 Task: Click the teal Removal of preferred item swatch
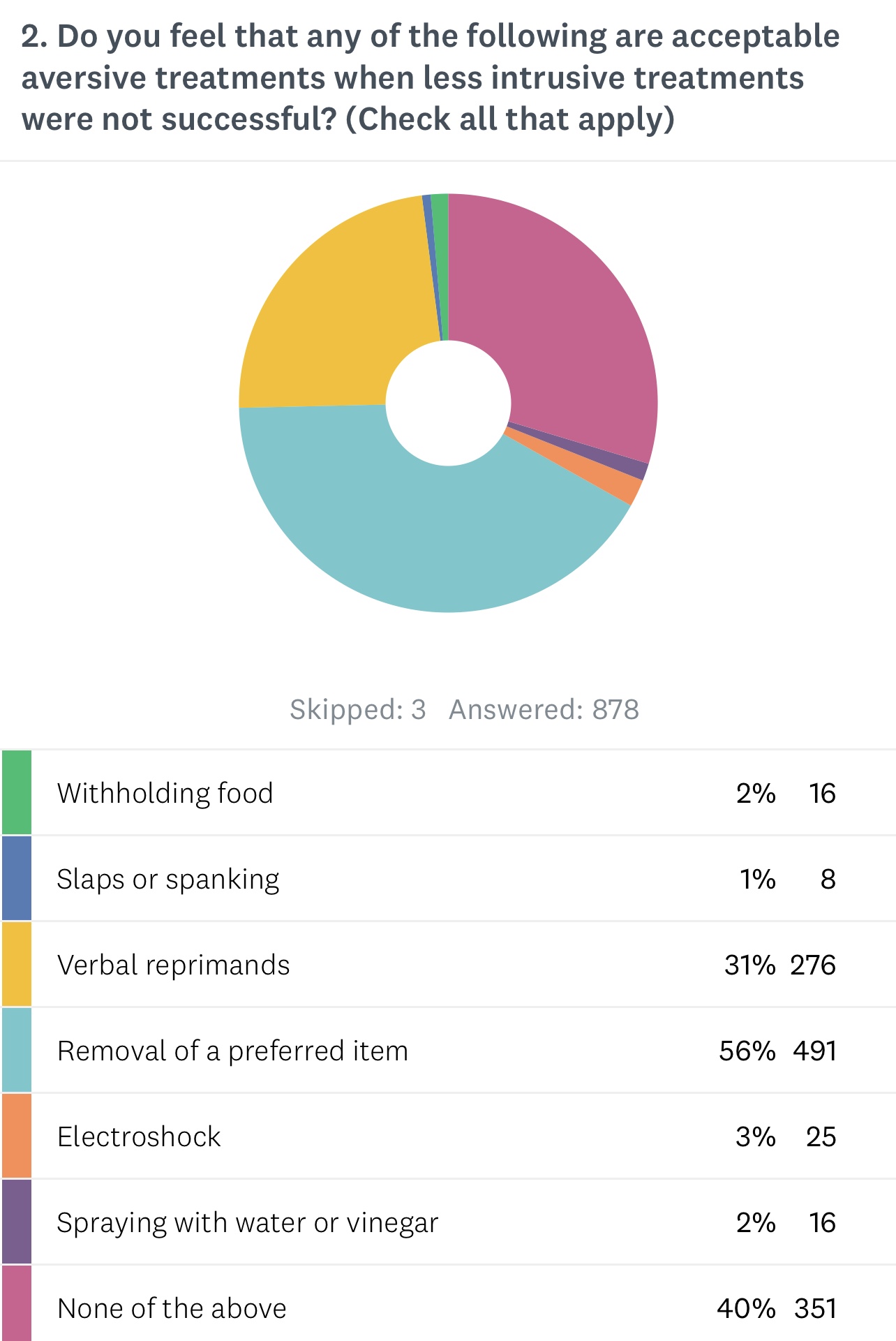[17, 1050]
